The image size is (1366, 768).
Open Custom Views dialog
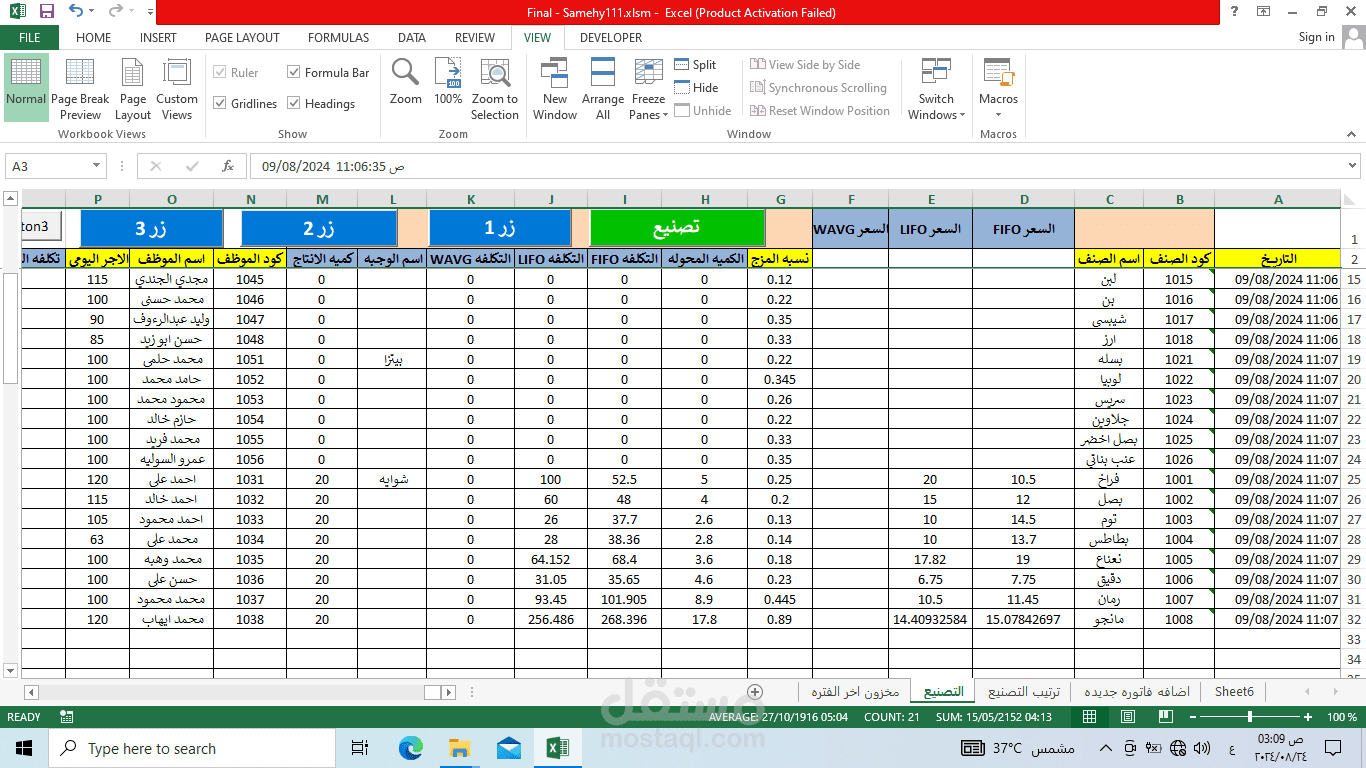click(x=177, y=88)
